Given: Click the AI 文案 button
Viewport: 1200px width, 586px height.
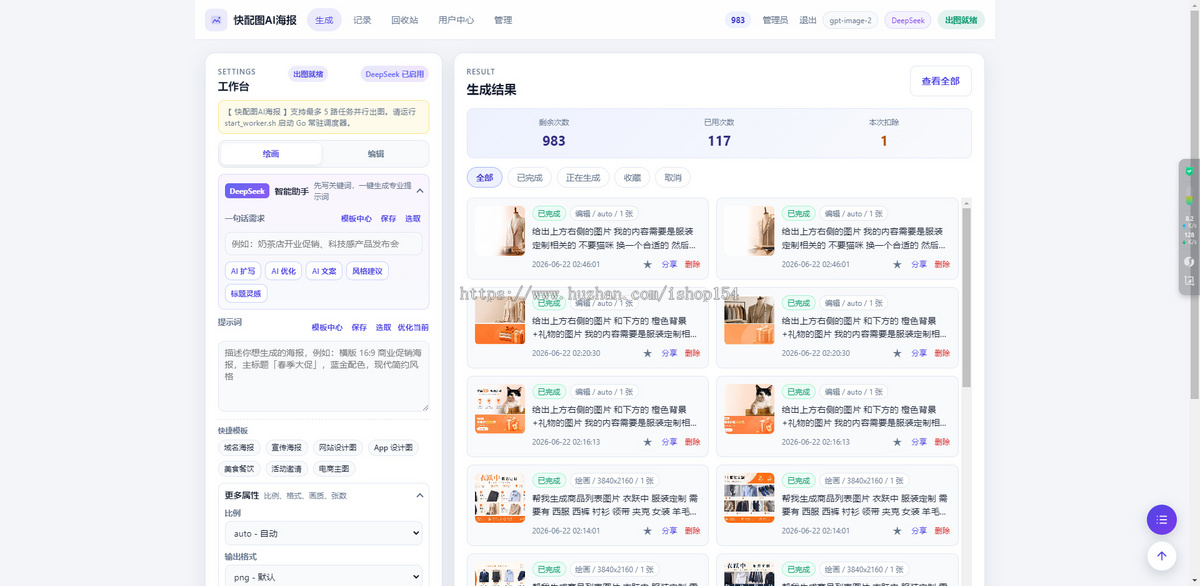Looking at the screenshot, I should [323, 271].
